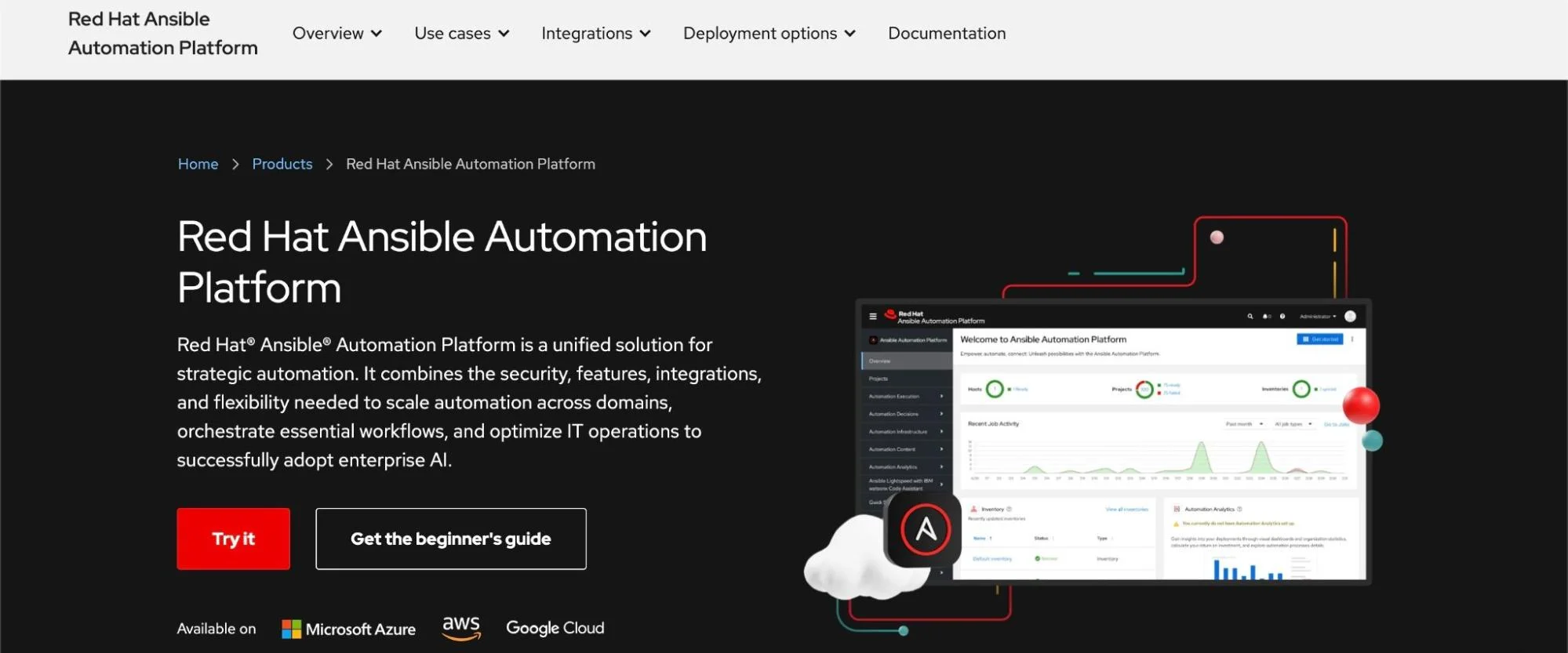
Task: Expand Deployment options in the top nav
Action: pyautogui.click(x=769, y=33)
